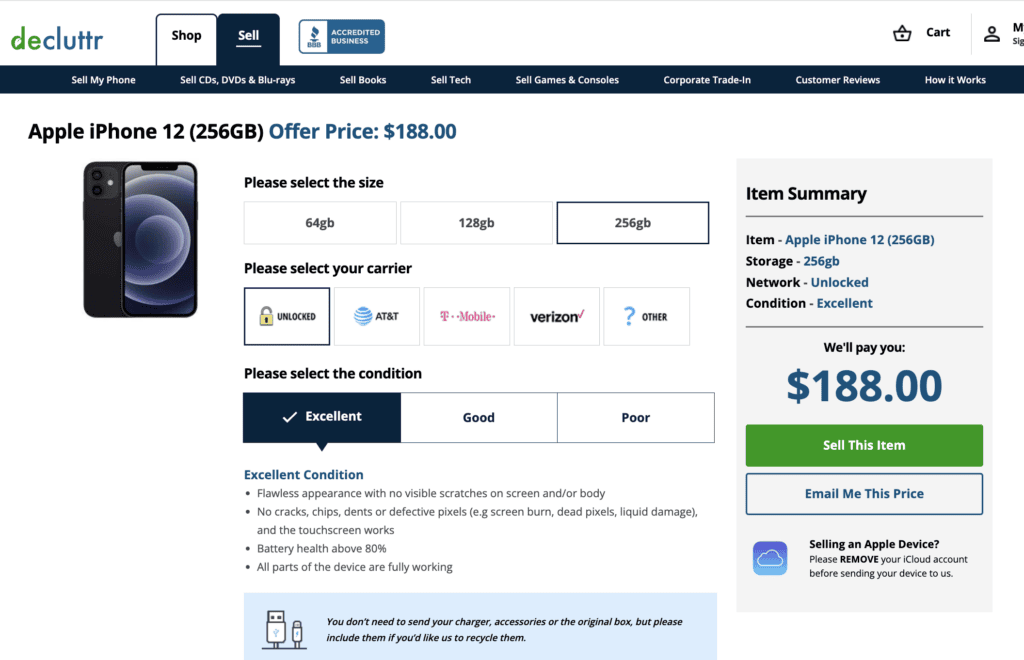Click the BBB Accredited Business badge
Image resolution: width=1024 pixels, height=660 pixels.
pyautogui.click(x=340, y=35)
